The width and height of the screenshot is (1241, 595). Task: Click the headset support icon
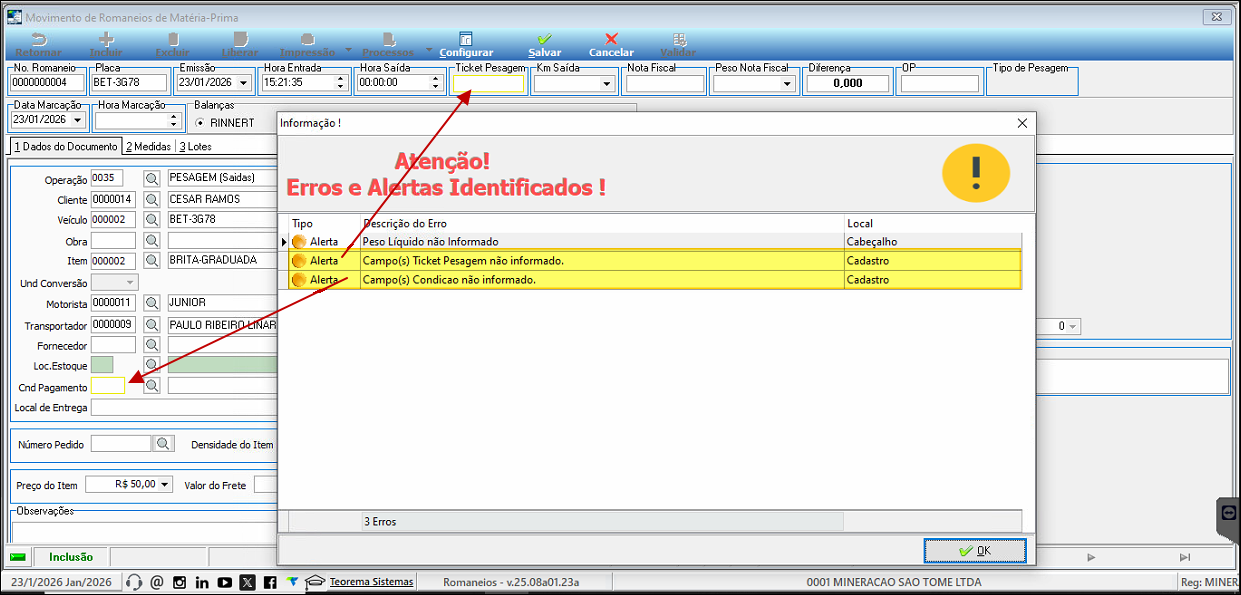[134, 583]
